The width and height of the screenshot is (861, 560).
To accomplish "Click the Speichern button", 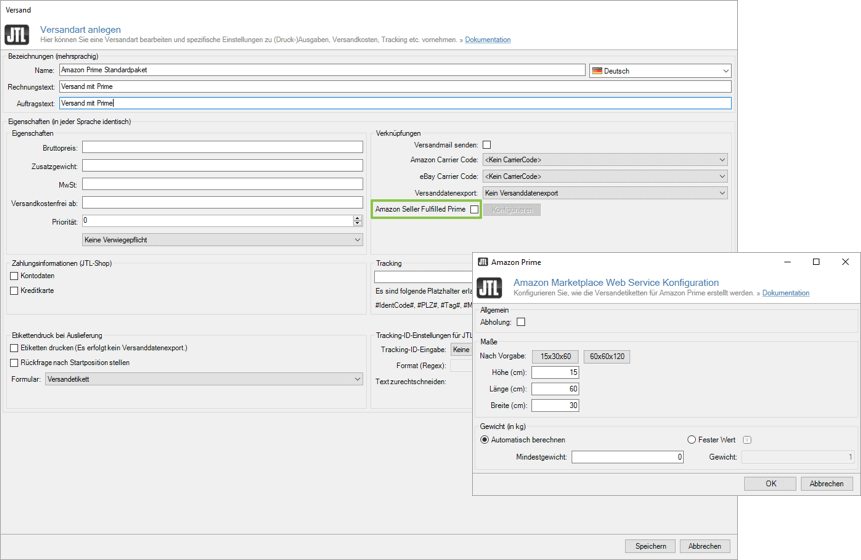I will coord(650,546).
